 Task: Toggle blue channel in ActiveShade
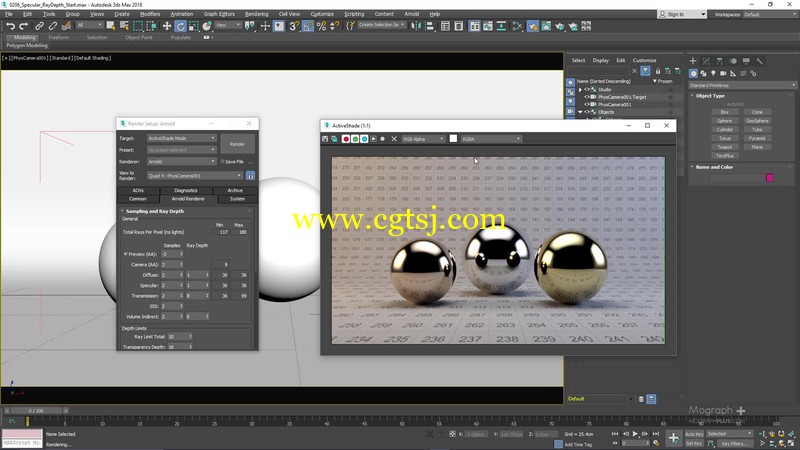(x=364, y=139)
